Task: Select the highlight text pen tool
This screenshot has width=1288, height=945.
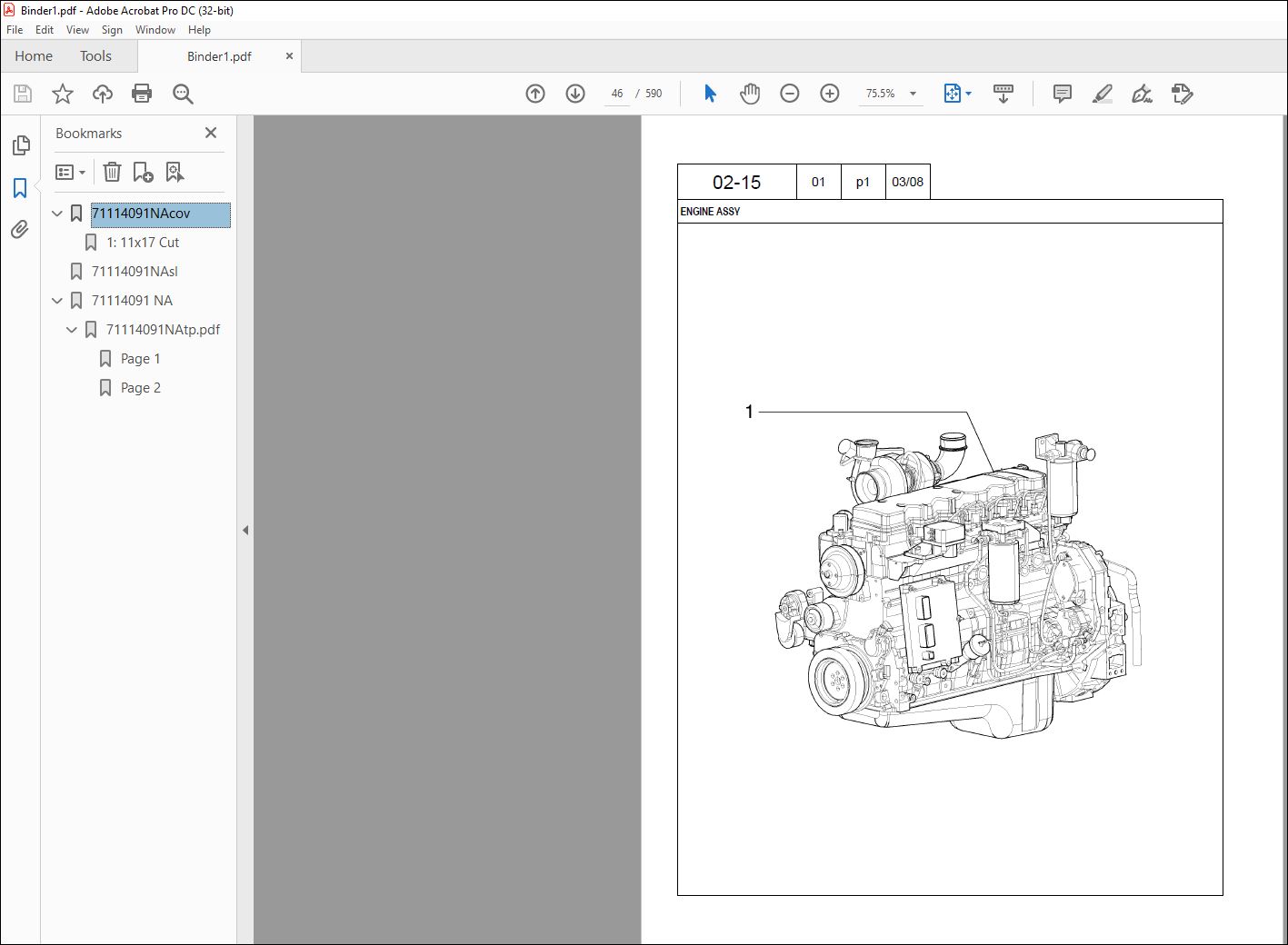Action: coord(1103,94)
